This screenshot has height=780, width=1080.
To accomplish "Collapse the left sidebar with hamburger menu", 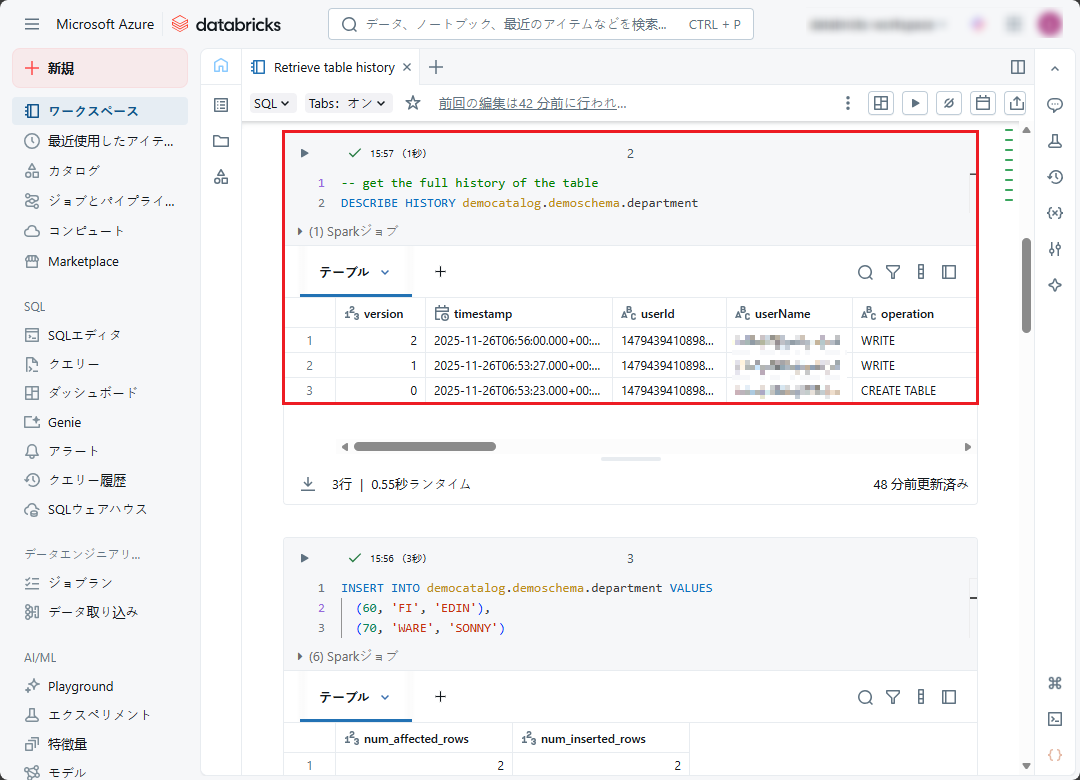I will click(32, 24).
